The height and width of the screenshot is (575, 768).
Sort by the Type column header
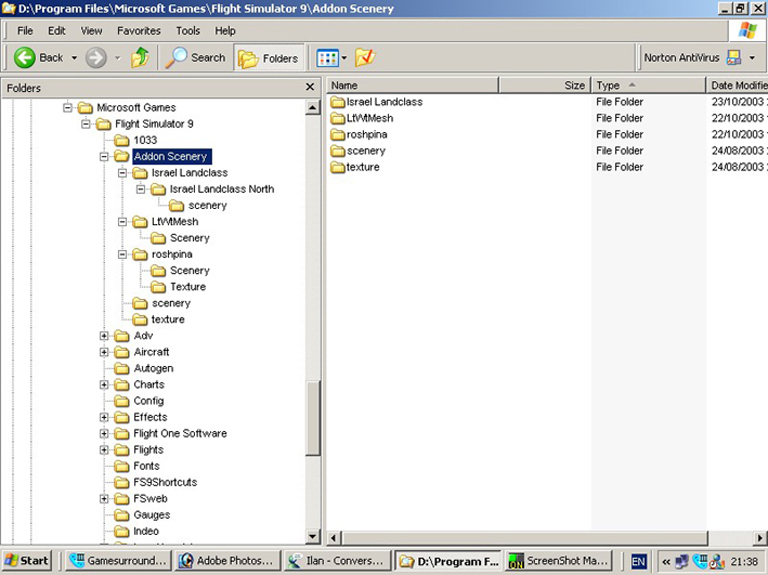pos(648,85)
